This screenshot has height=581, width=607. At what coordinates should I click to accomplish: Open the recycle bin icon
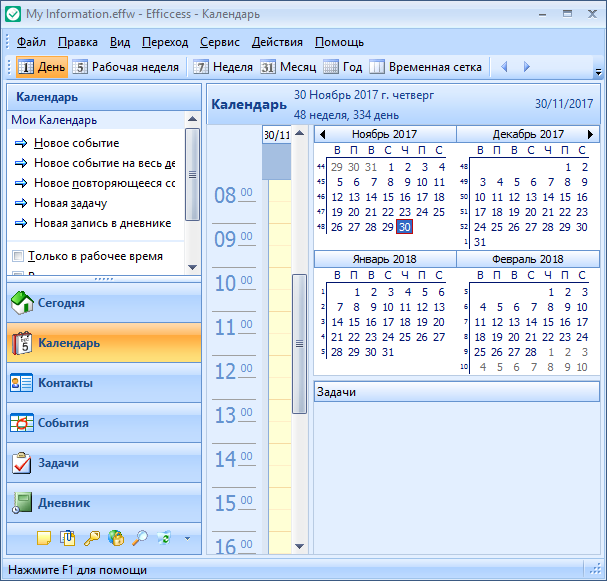point(164,538)
